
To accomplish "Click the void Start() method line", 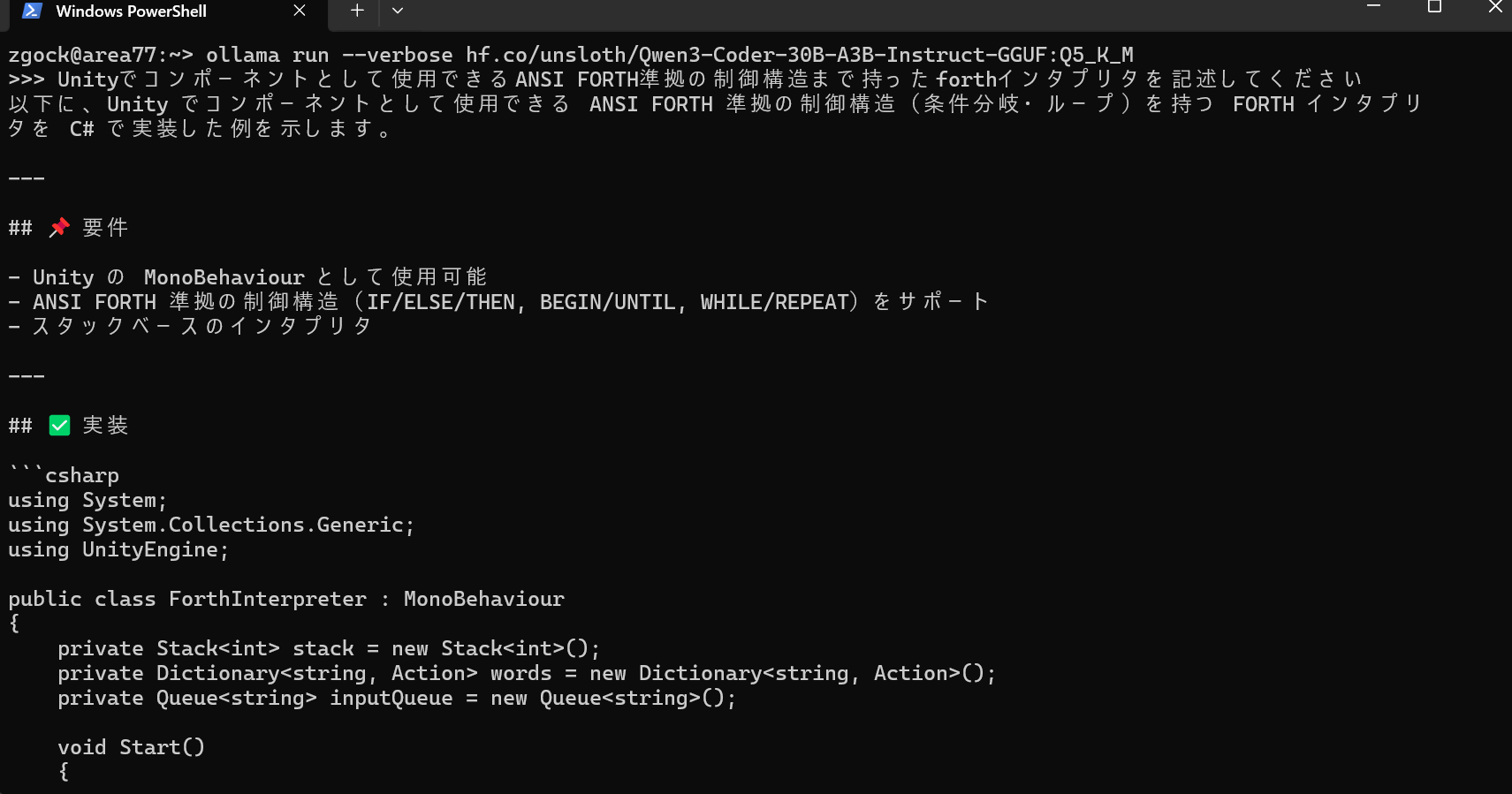I will pyautogui.click(x=132, y=747).
